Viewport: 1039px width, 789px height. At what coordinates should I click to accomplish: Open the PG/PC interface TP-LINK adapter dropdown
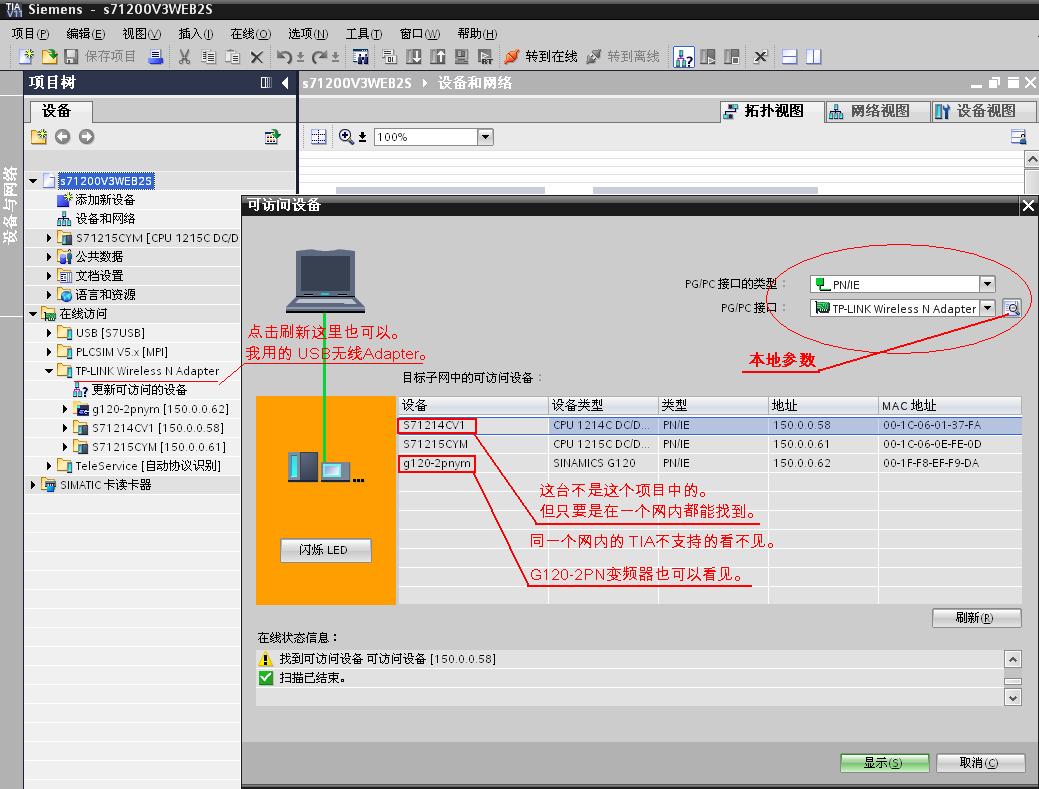coord(987,308)
